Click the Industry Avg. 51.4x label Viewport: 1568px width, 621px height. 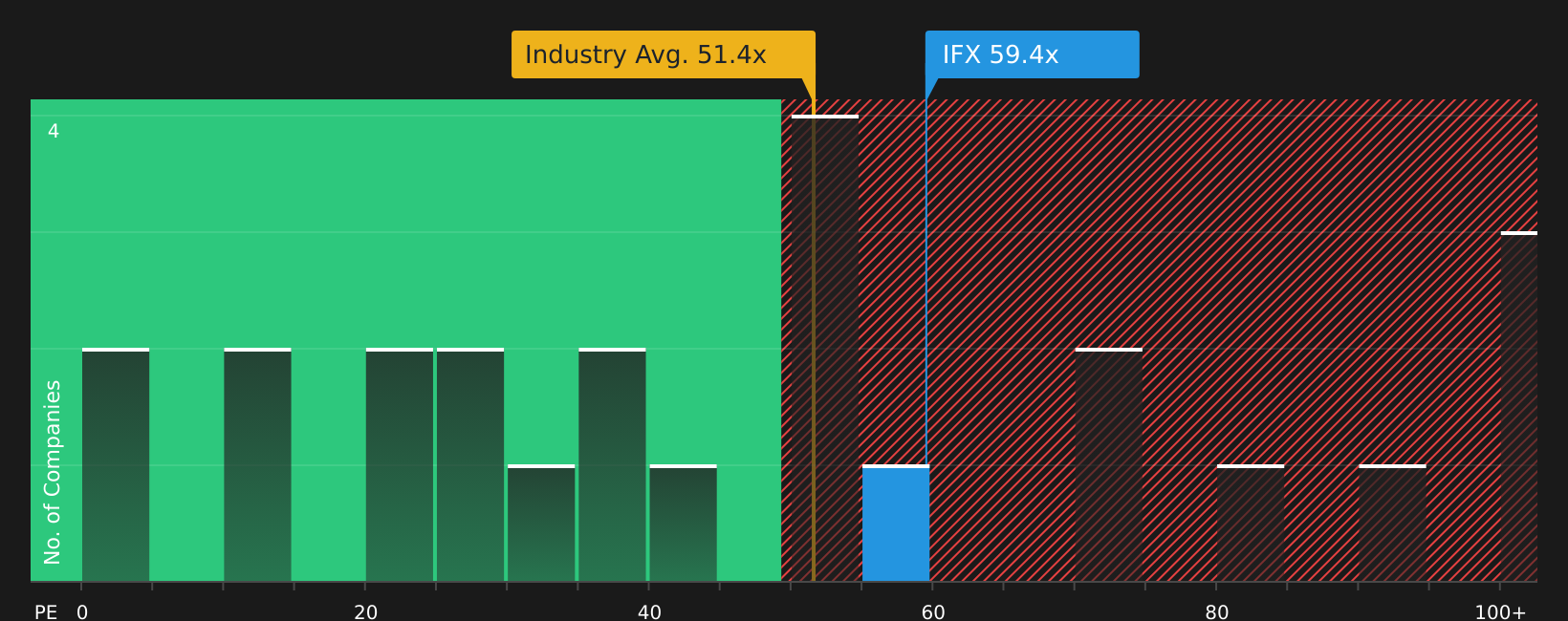coord(664,54)
